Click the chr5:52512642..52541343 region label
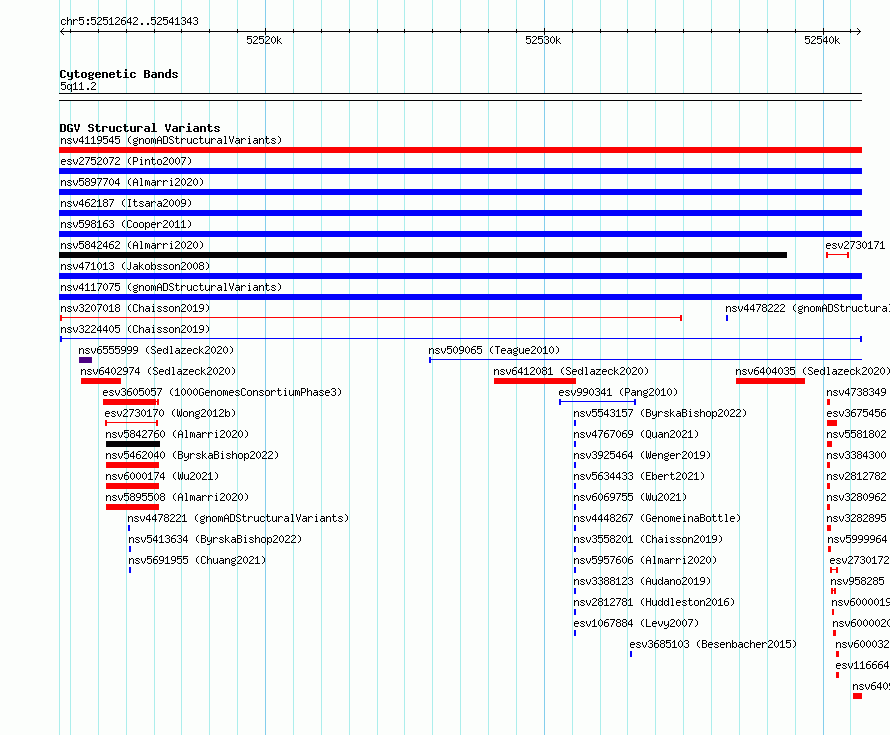This screenshot has width=890, height=735. tap(129, 22)
